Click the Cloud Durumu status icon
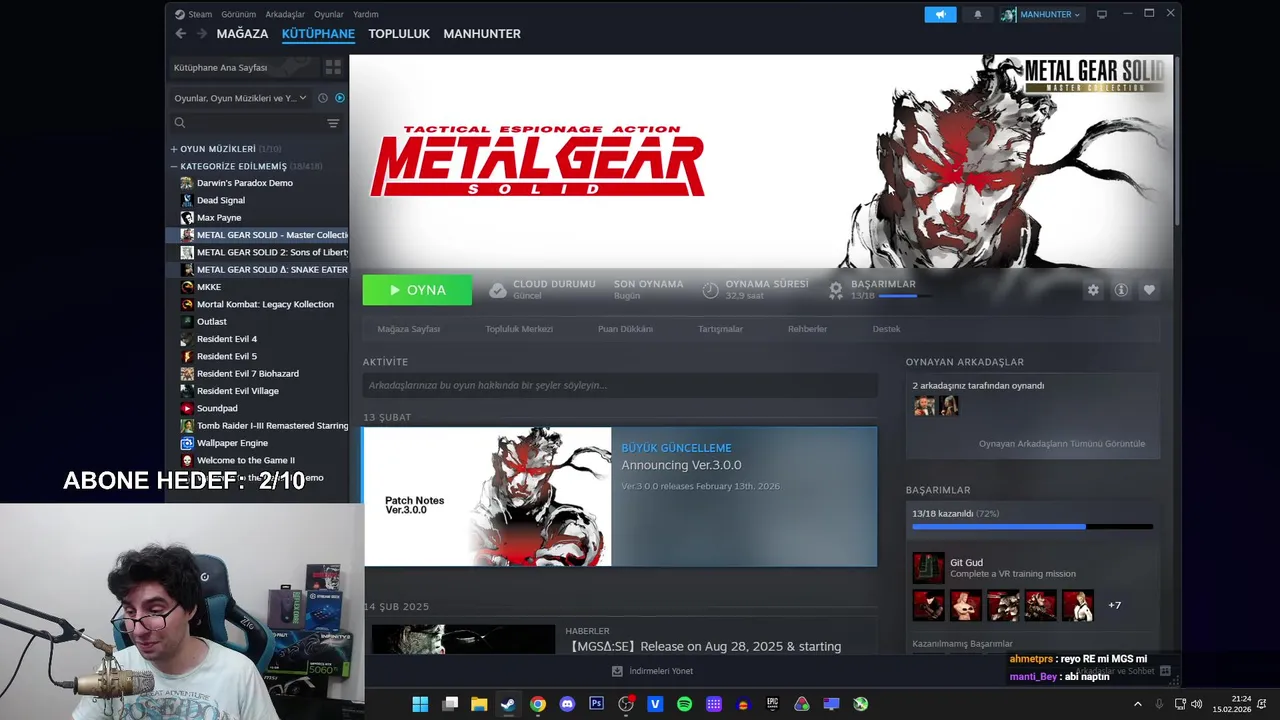 point(497,290)
